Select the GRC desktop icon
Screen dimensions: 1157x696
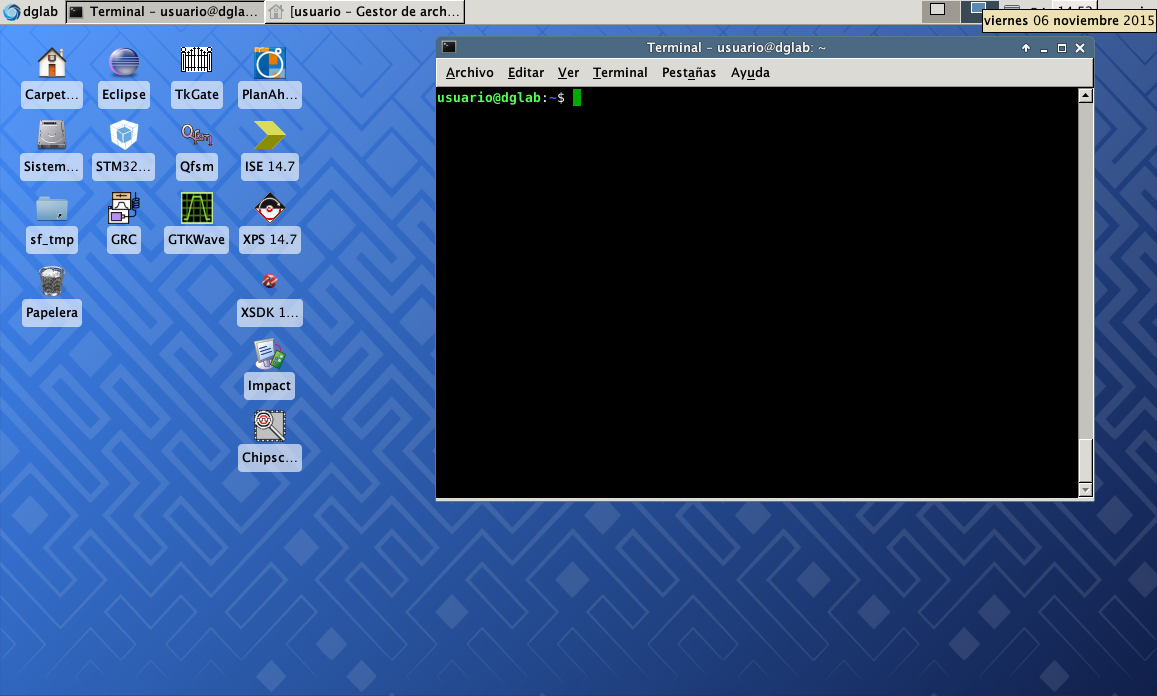tap(124, 209)
